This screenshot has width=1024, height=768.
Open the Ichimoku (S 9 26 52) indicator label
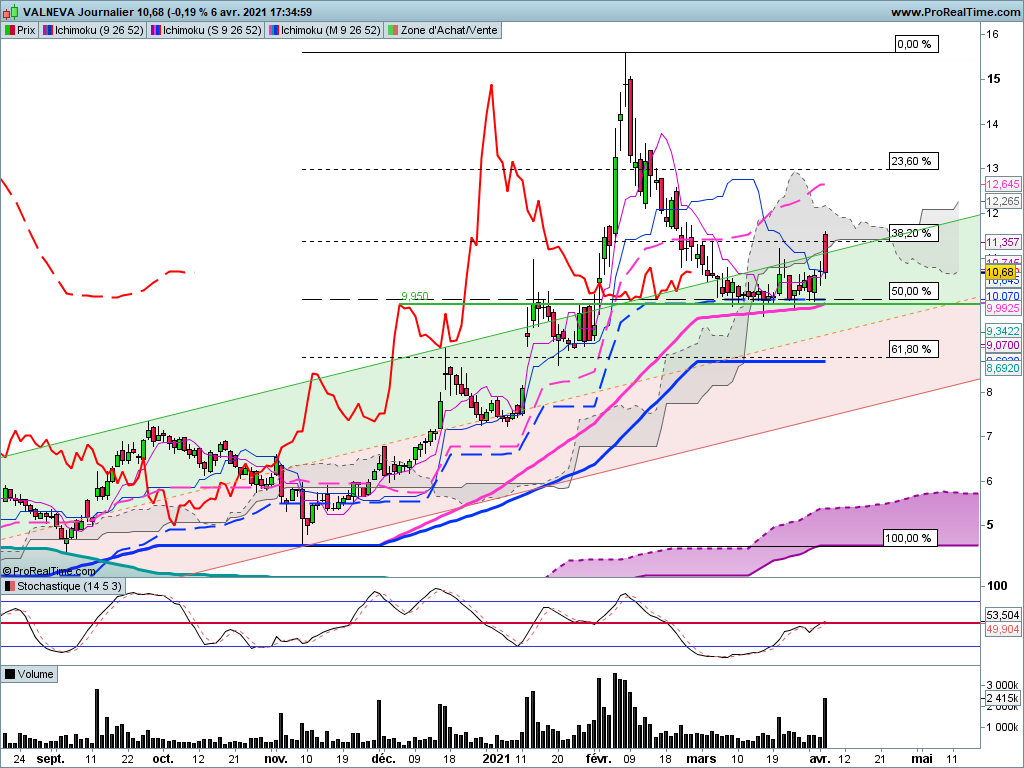point(206,30)
